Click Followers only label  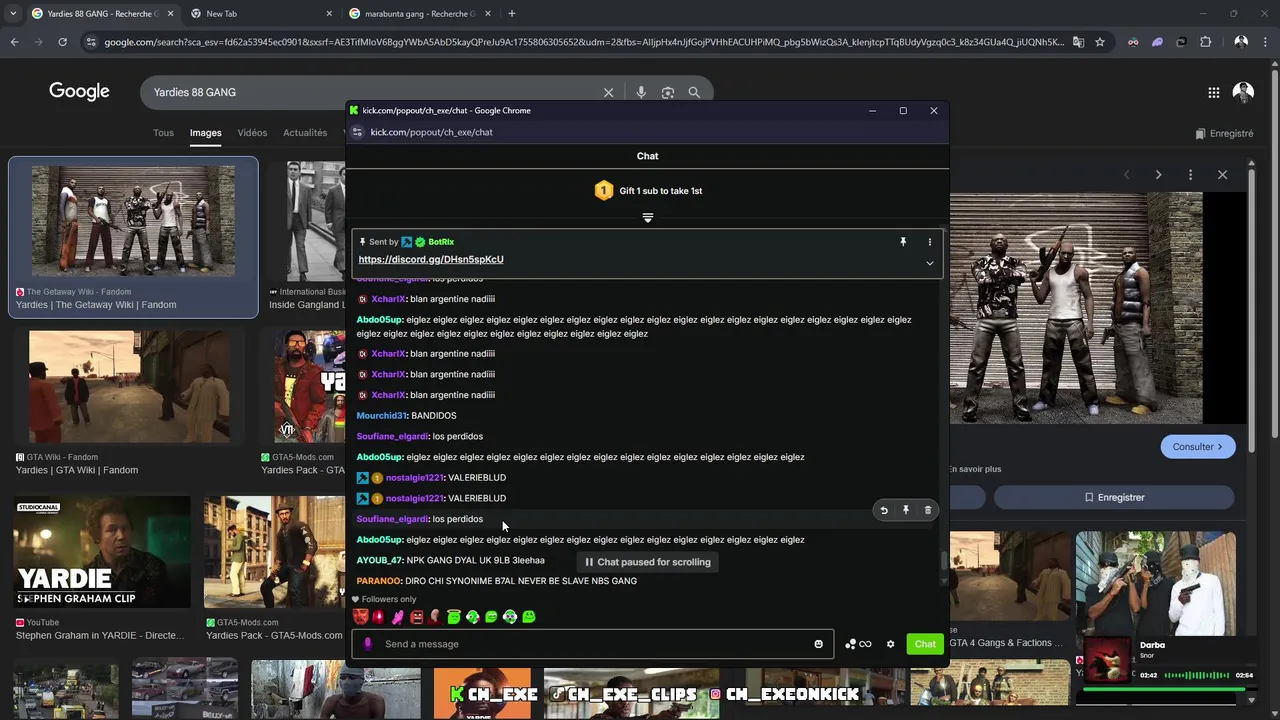pyautogui.click(x=389, y=599)
